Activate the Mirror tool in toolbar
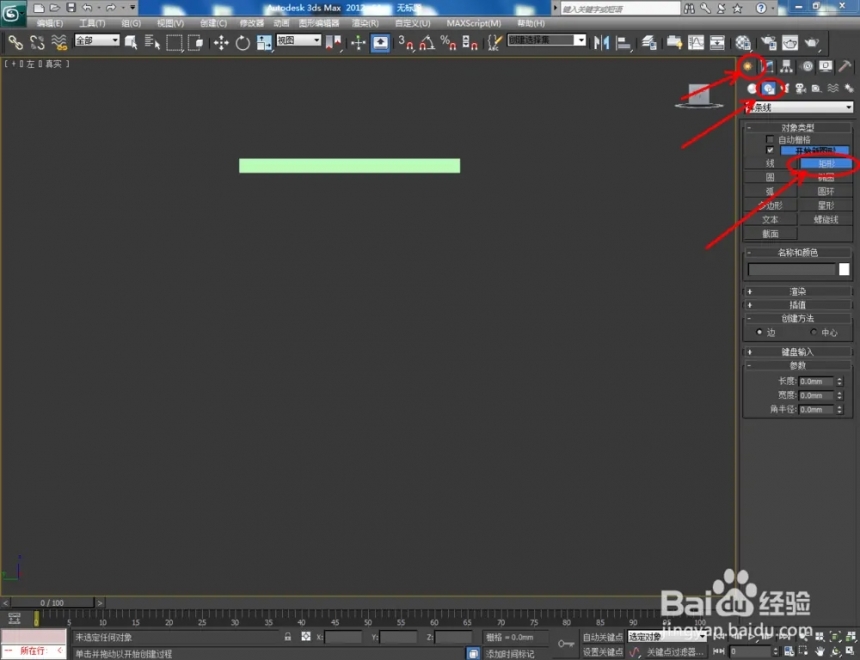Screen dimensions: 860x660 coord(602,43)
